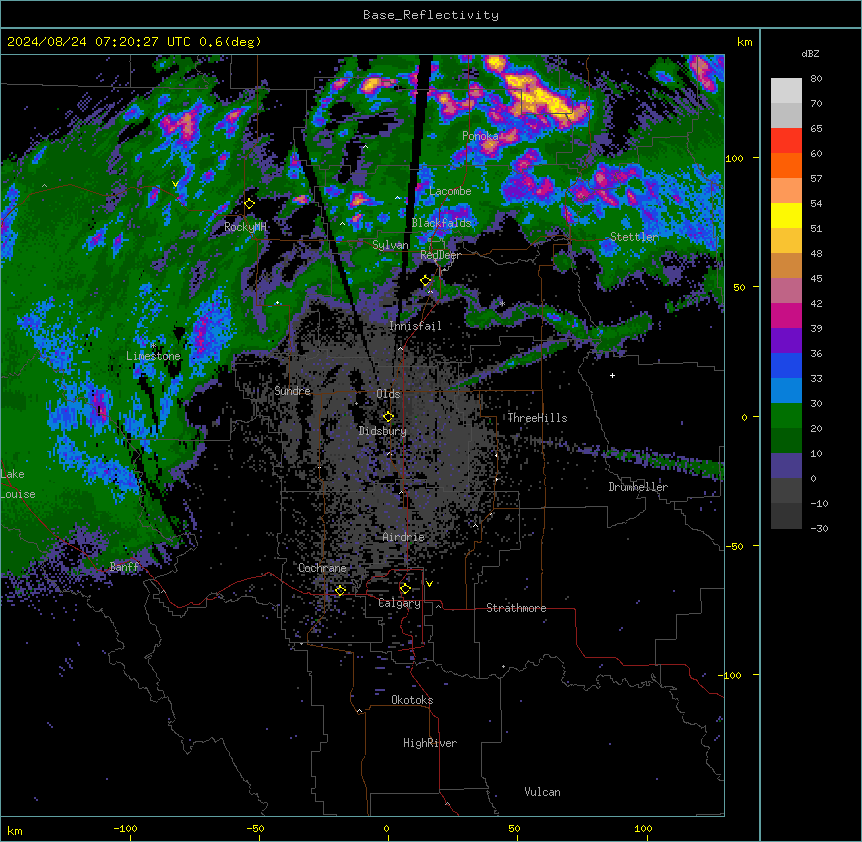The width and height of the screenshot is (862, 842).
Task: Click the HighRiver city label
Action: click(x=430, y=743)
